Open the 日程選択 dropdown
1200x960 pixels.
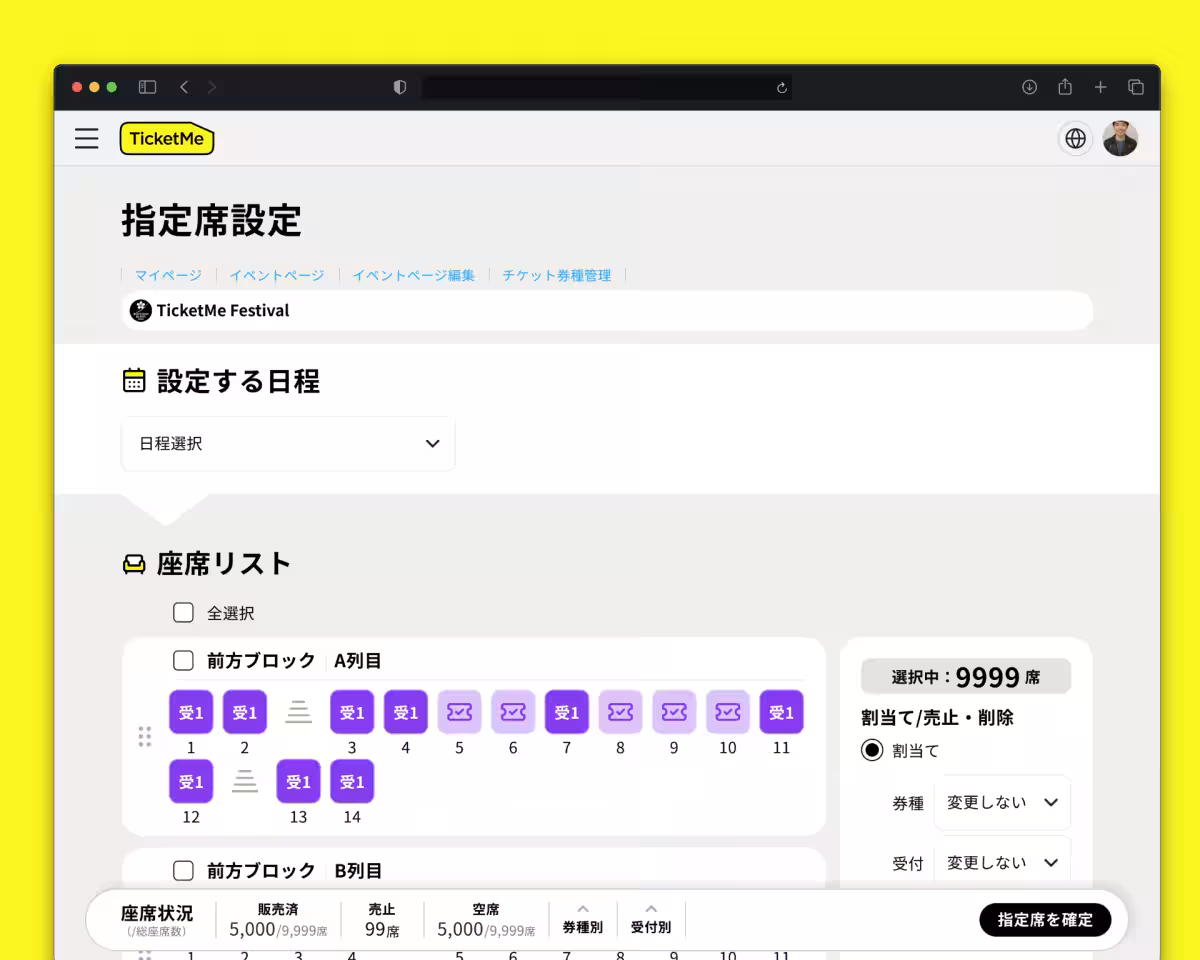coord(288,443)
